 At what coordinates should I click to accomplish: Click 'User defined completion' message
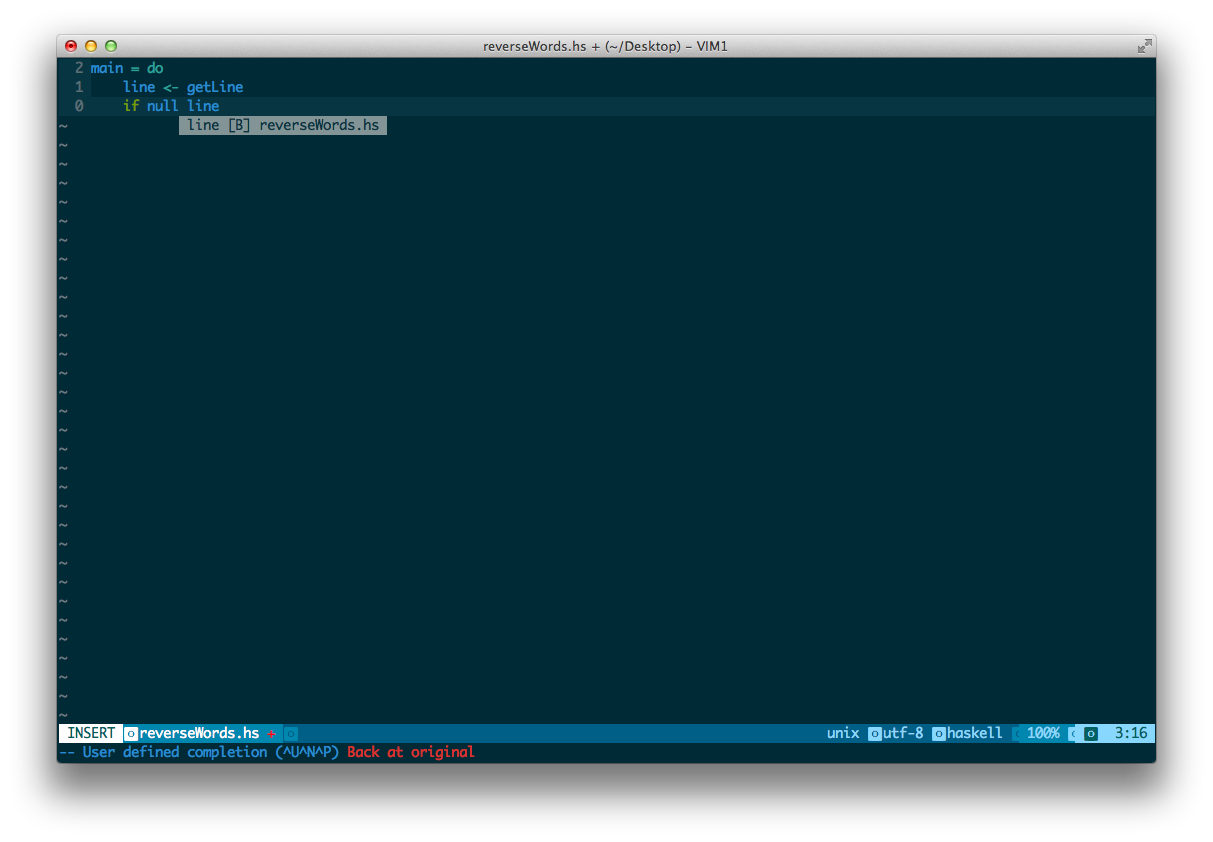pos(175,752)
